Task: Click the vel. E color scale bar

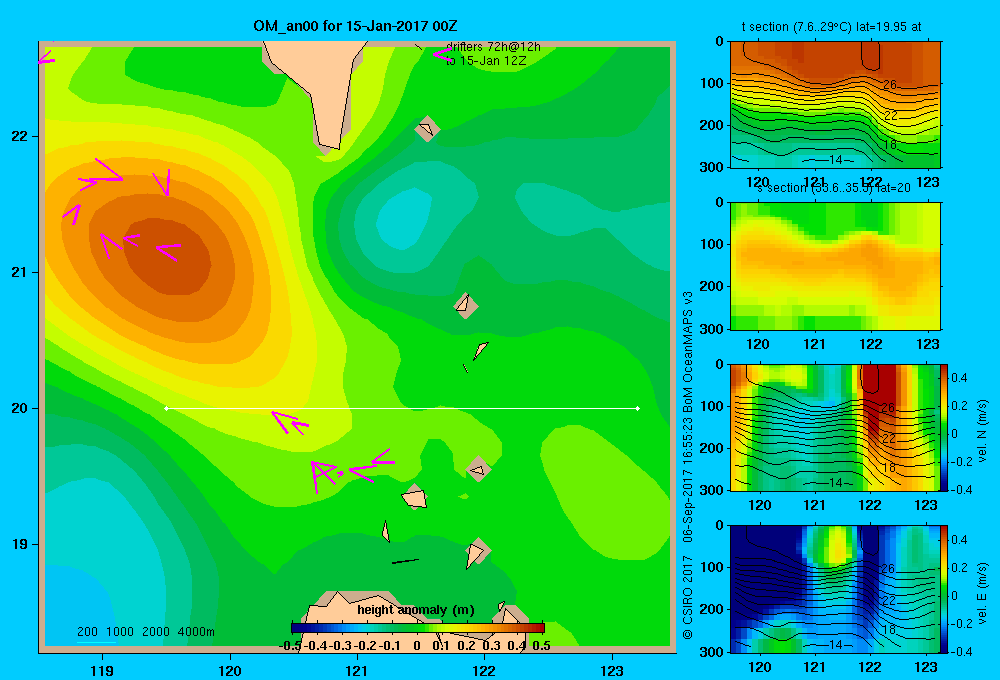Action: [944, 588]
